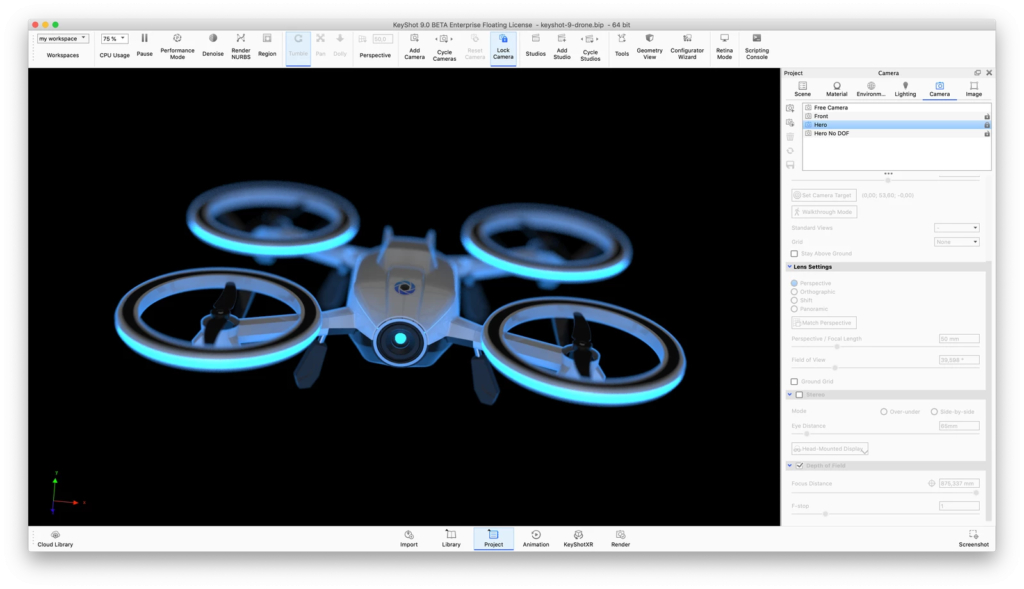This screenshot has height=589, width=1024.
Task: Open the workspace selection dropdown
Action: pos(63,39)
